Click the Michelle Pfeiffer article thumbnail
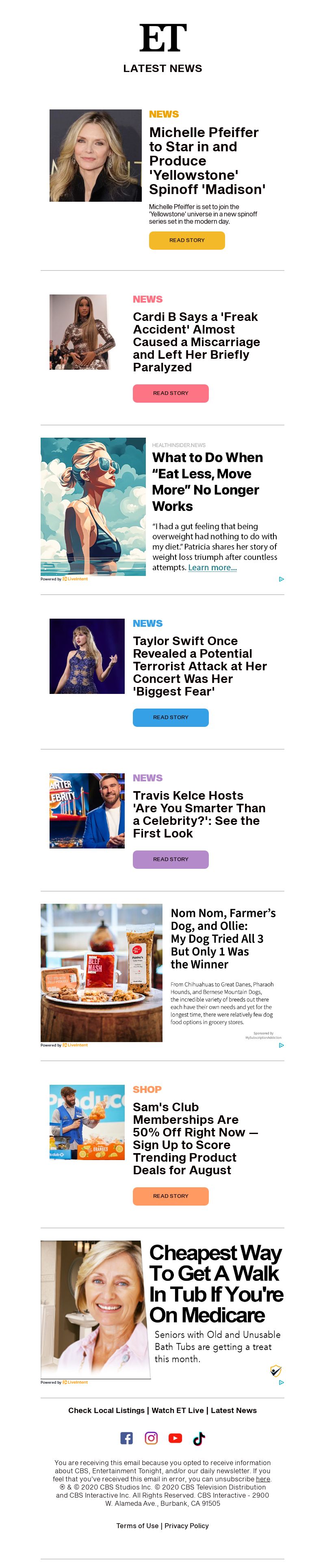 pos(95,156)
